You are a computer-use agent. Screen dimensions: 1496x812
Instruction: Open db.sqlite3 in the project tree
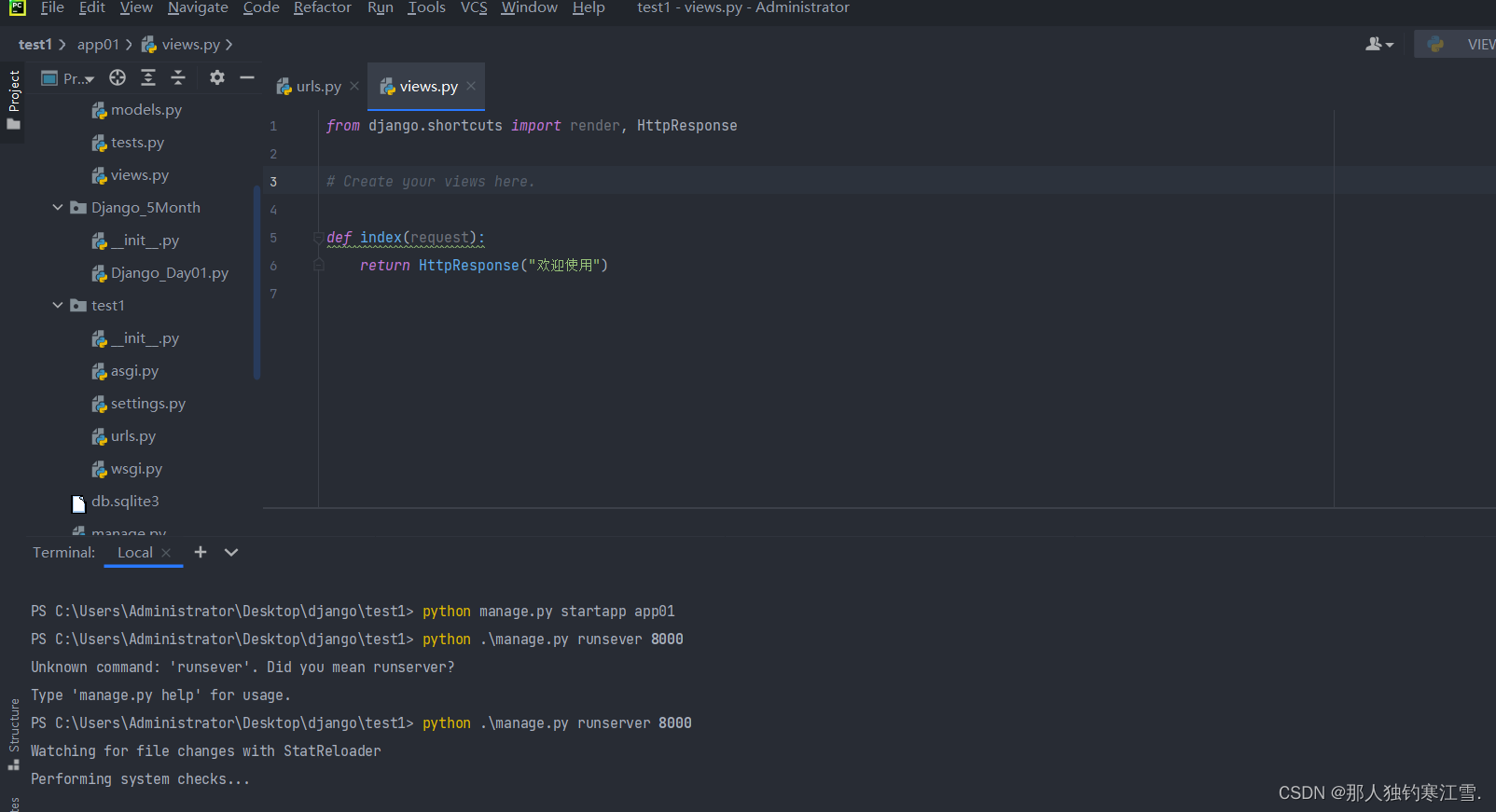116,502
